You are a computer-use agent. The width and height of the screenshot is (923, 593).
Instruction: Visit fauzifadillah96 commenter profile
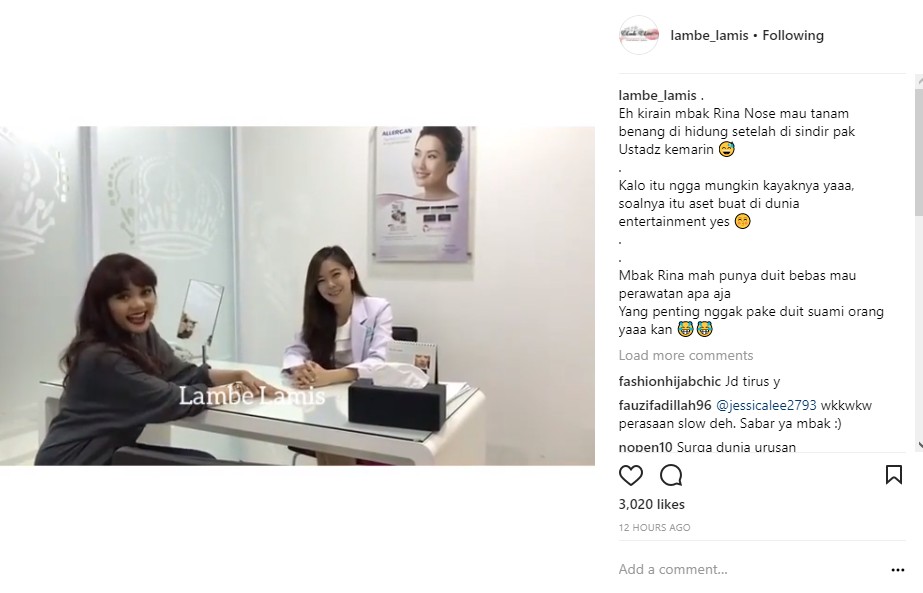(665, 405)
